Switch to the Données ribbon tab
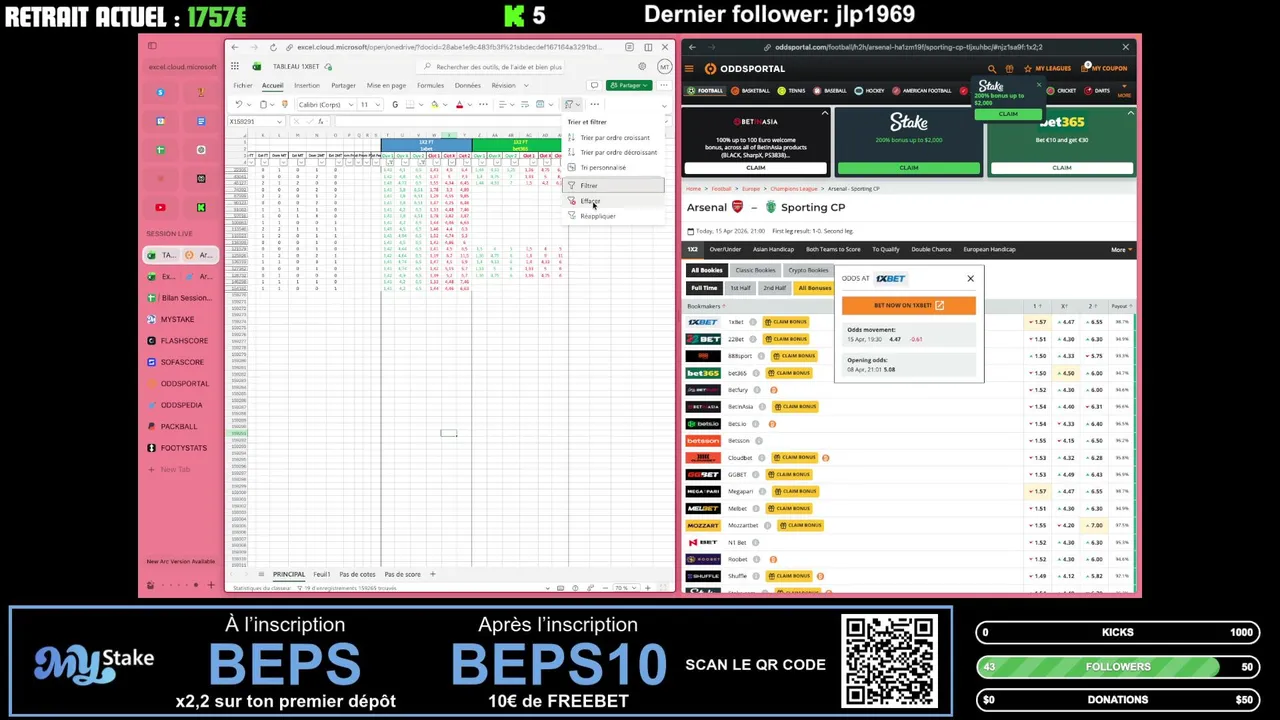Screen dimensions: 1280x720 [x=467, y=85]
